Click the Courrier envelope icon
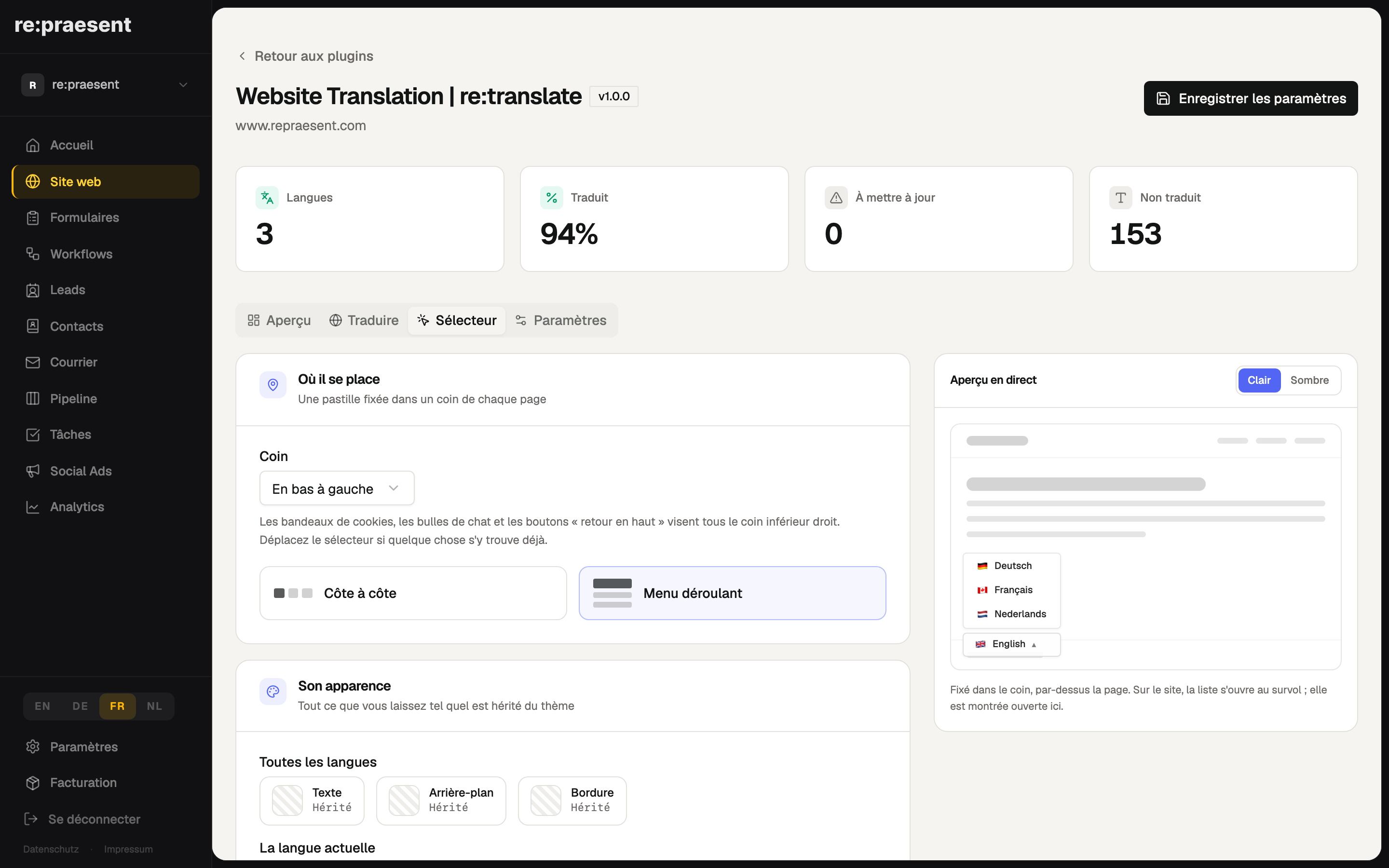 33,362
